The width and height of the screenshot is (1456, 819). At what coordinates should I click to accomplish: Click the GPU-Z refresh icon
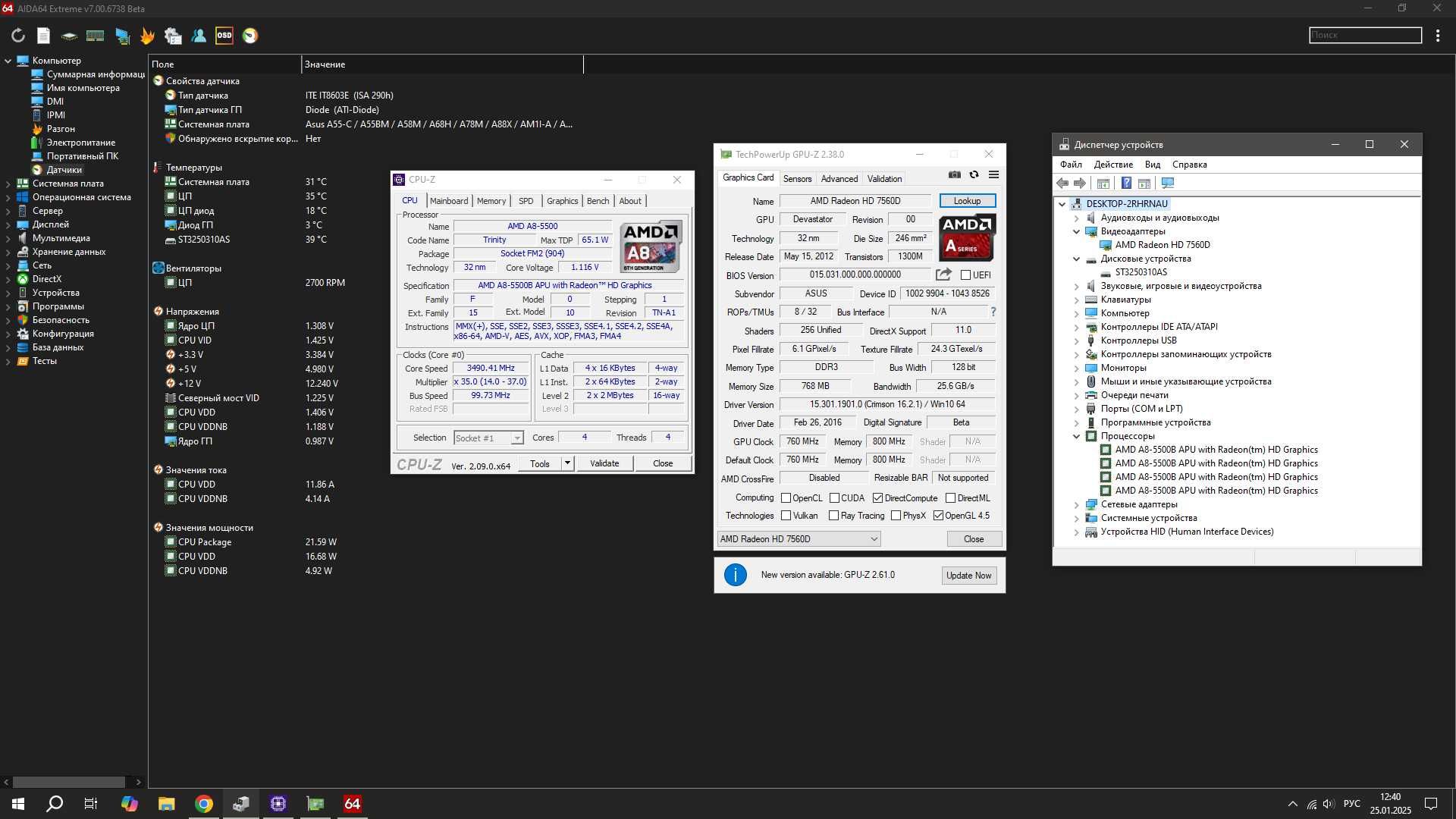point(974,175)
